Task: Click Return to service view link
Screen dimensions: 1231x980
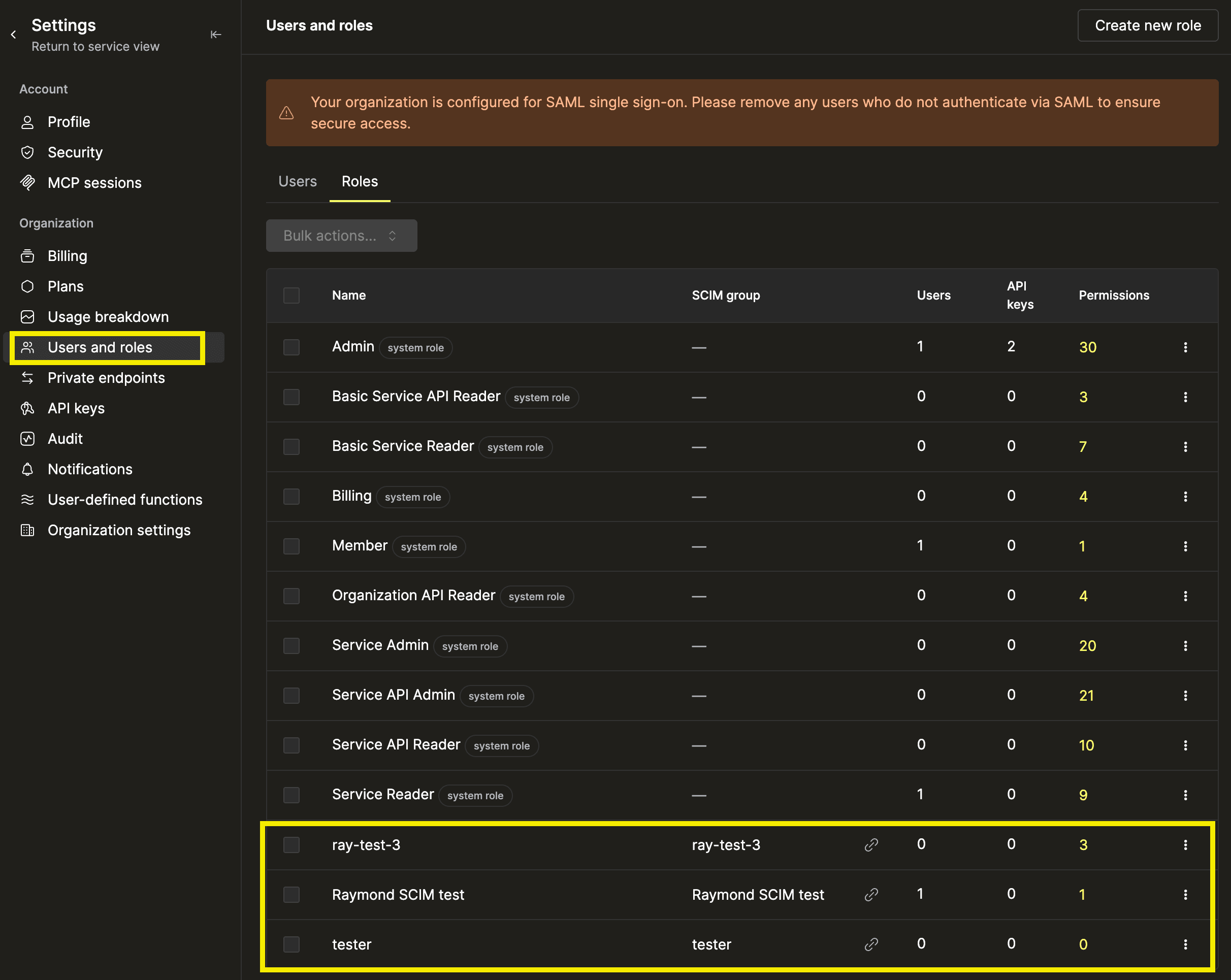Action: tap(95, 47)
